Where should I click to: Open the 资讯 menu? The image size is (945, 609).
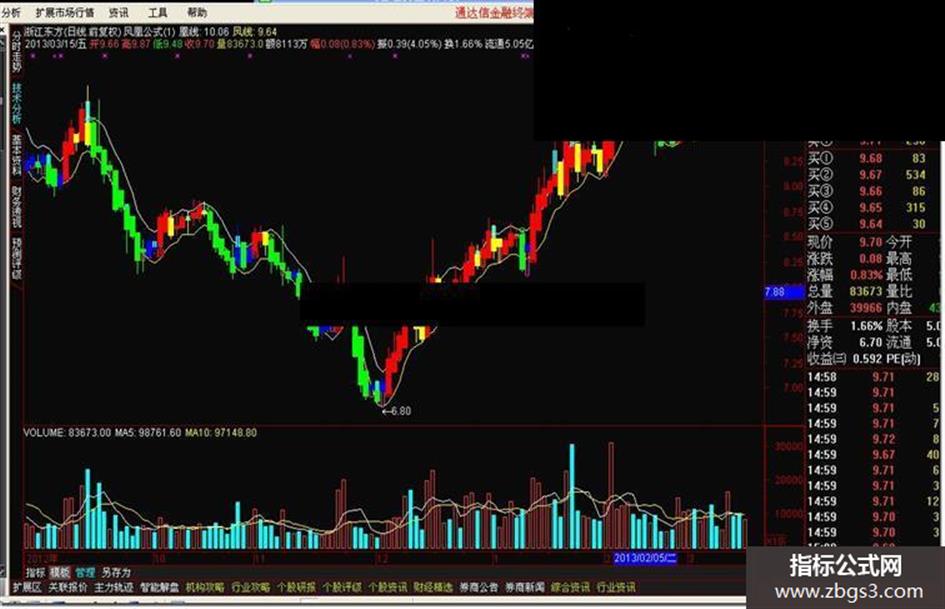pyautogui.click(x=119, y=12)
